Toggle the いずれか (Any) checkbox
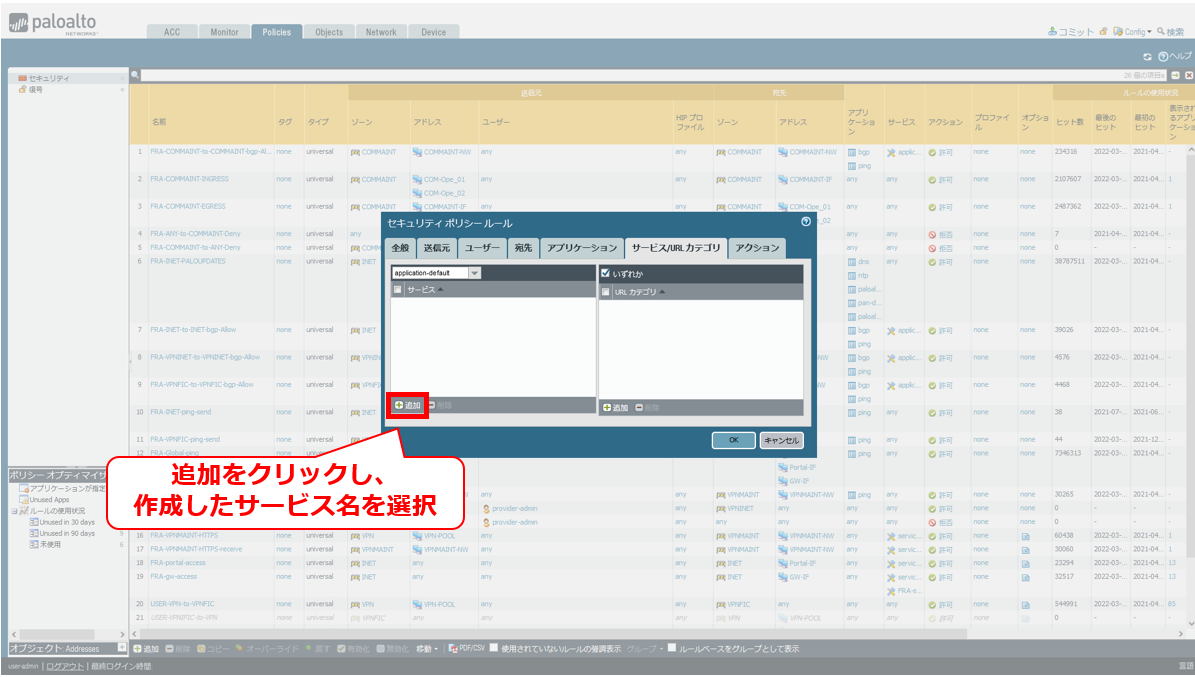The height and width of the screenshot is (677, 1195). [x=605, y=273]
